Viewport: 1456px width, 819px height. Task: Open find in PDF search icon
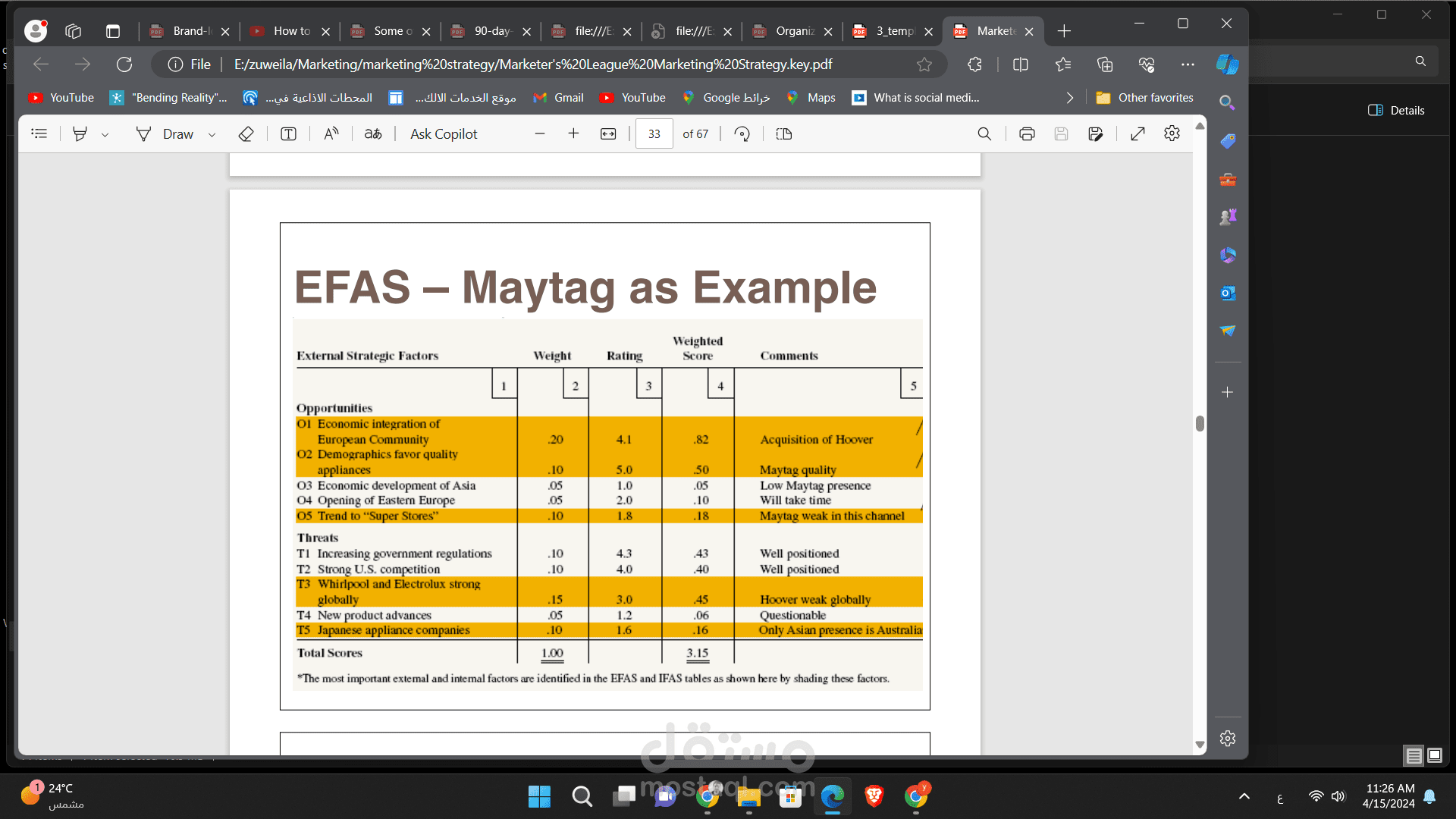click(x=984, y=133)
